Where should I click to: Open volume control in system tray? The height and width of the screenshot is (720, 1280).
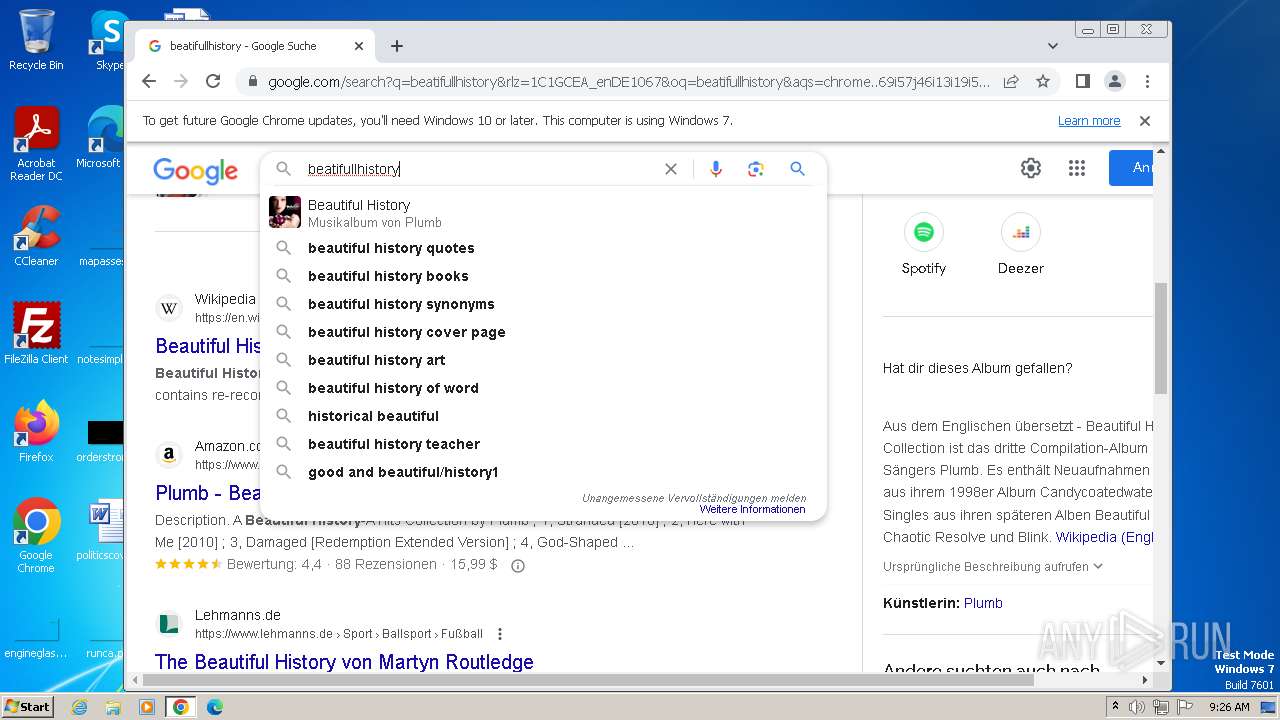coord(1137,707)
